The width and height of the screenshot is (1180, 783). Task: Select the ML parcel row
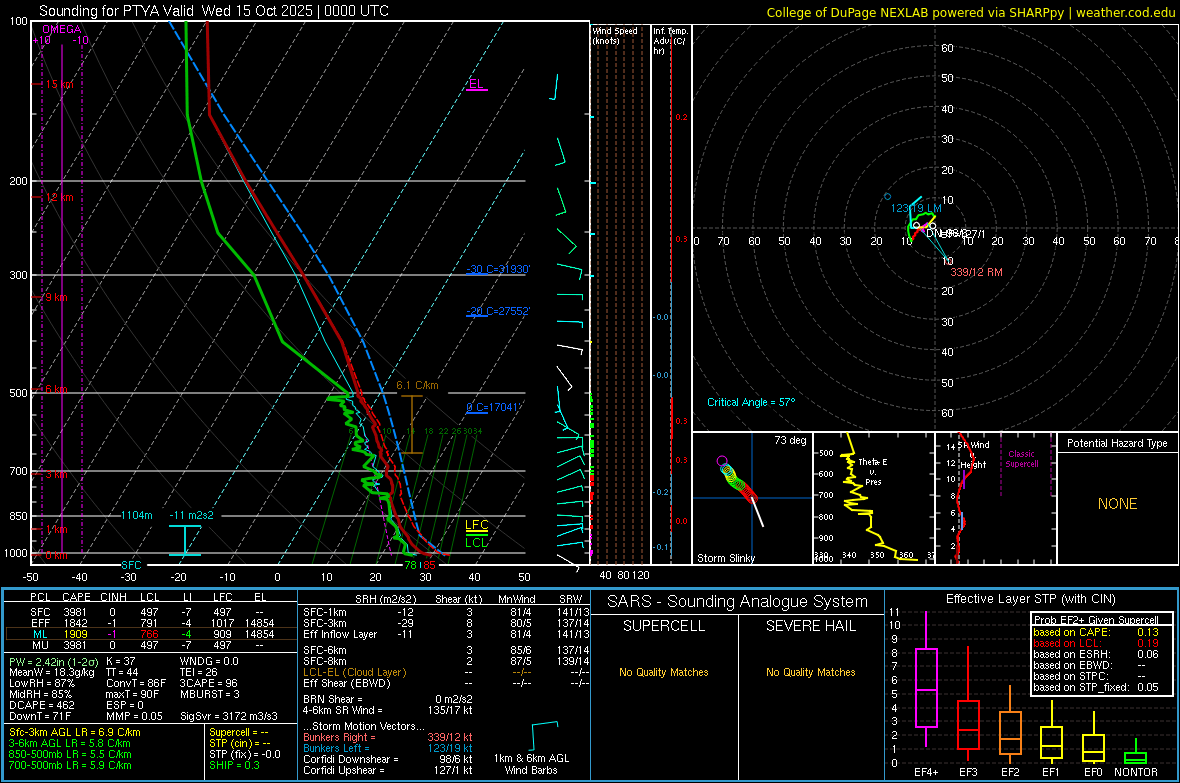coord(151,634)
